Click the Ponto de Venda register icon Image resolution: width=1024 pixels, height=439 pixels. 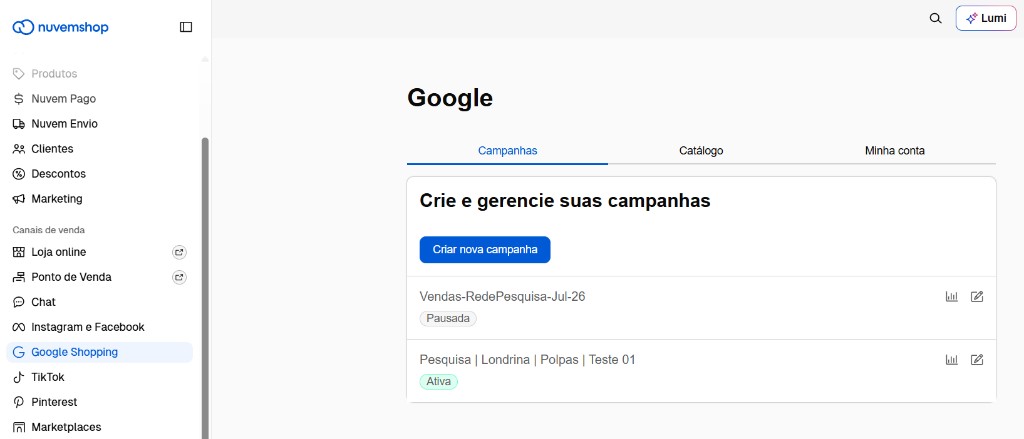(x=19, y=277)
